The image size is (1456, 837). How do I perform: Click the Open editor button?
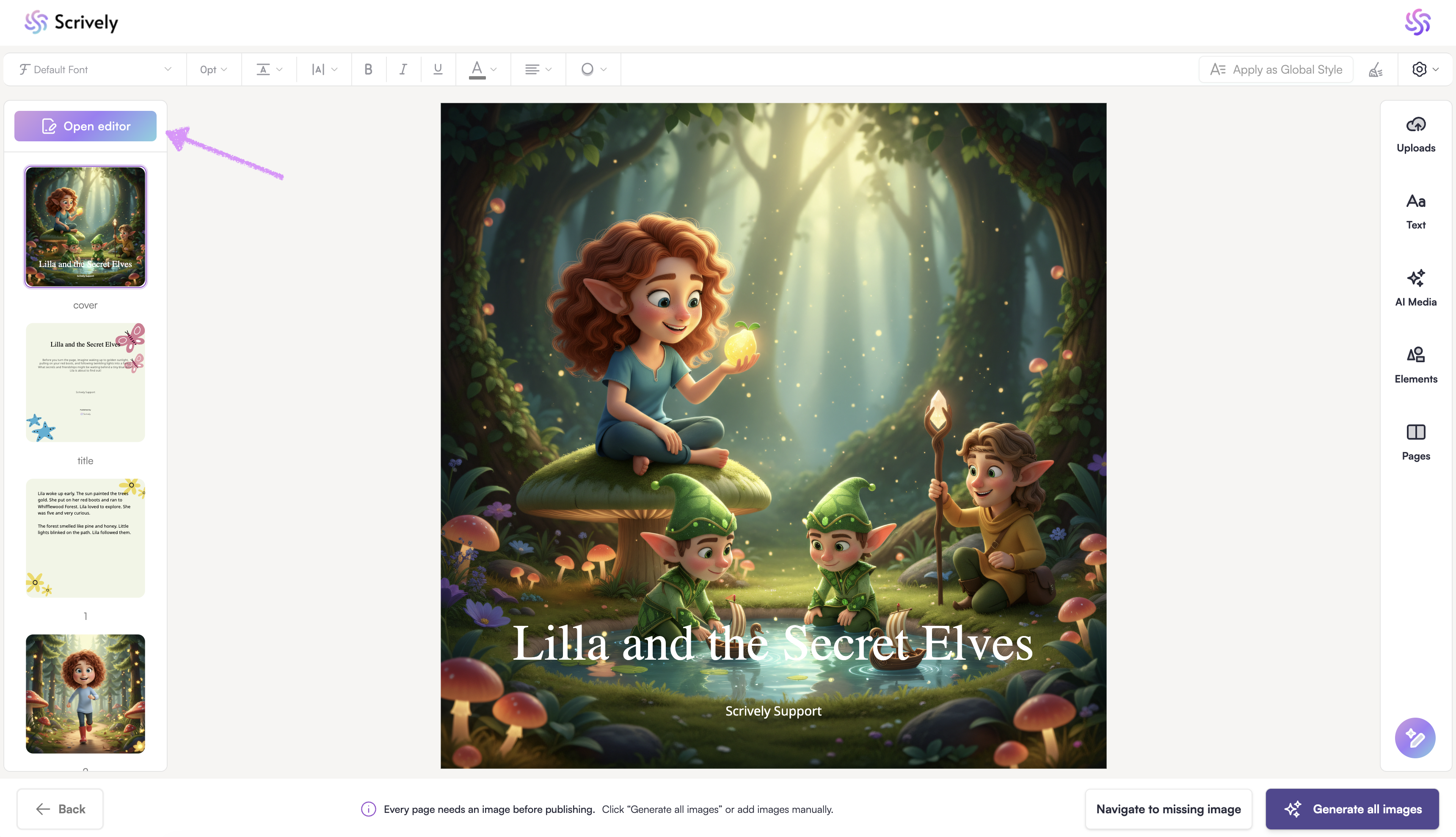[x=85, y=126]
